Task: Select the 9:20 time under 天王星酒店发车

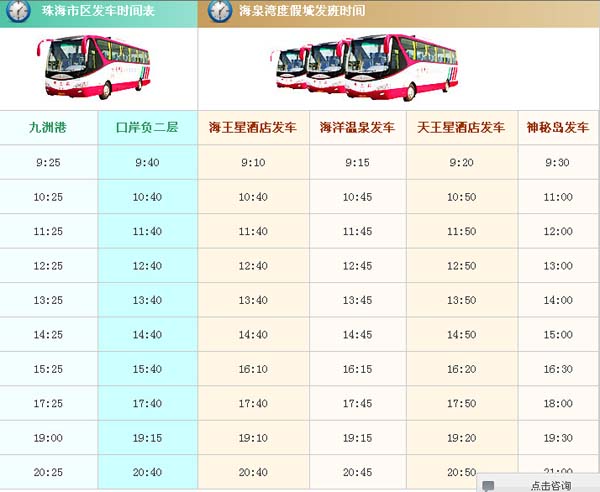Action: point(461,163)
